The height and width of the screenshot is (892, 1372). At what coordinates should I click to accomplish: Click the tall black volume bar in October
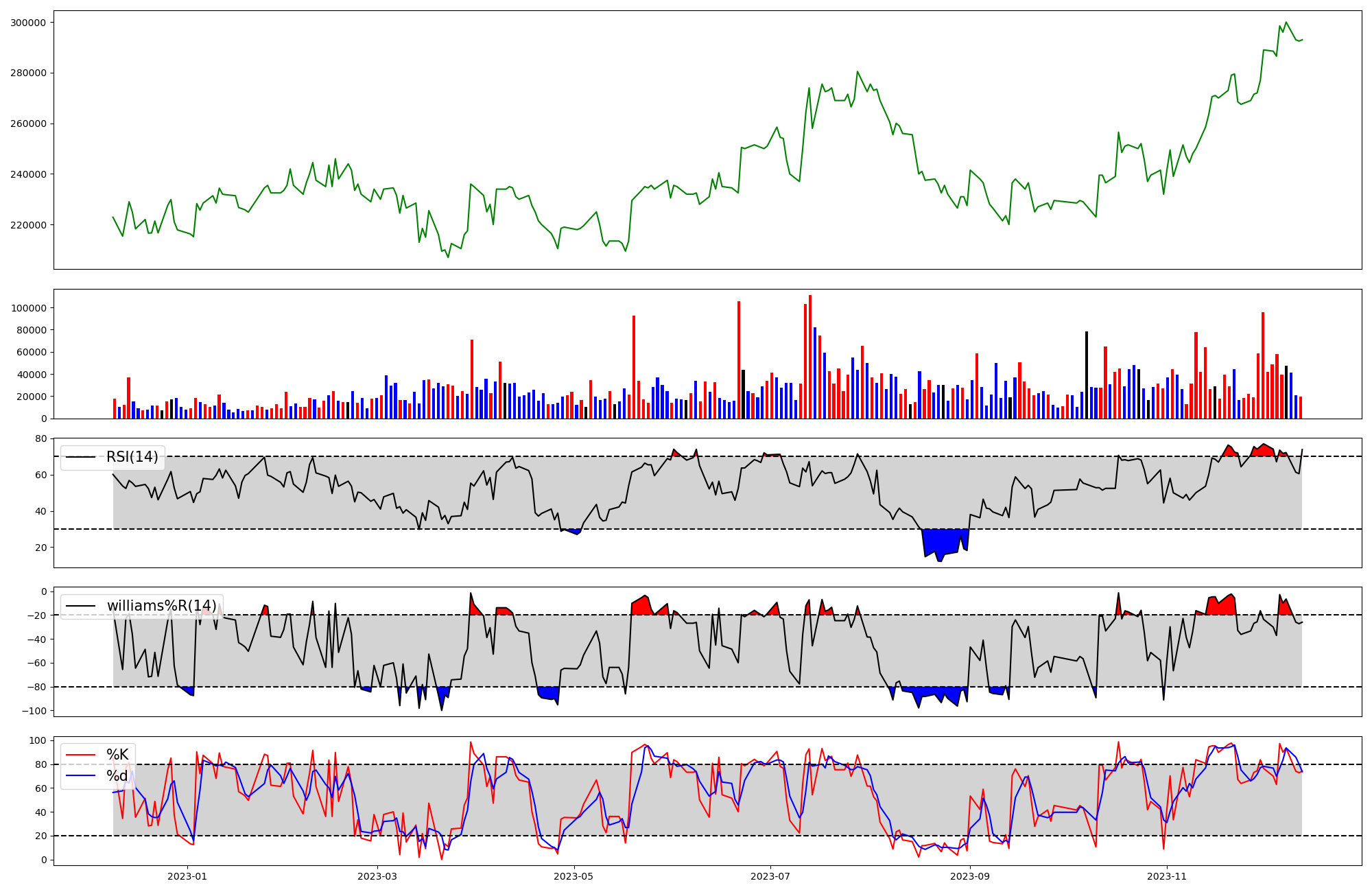click(x=1087, y=375)
